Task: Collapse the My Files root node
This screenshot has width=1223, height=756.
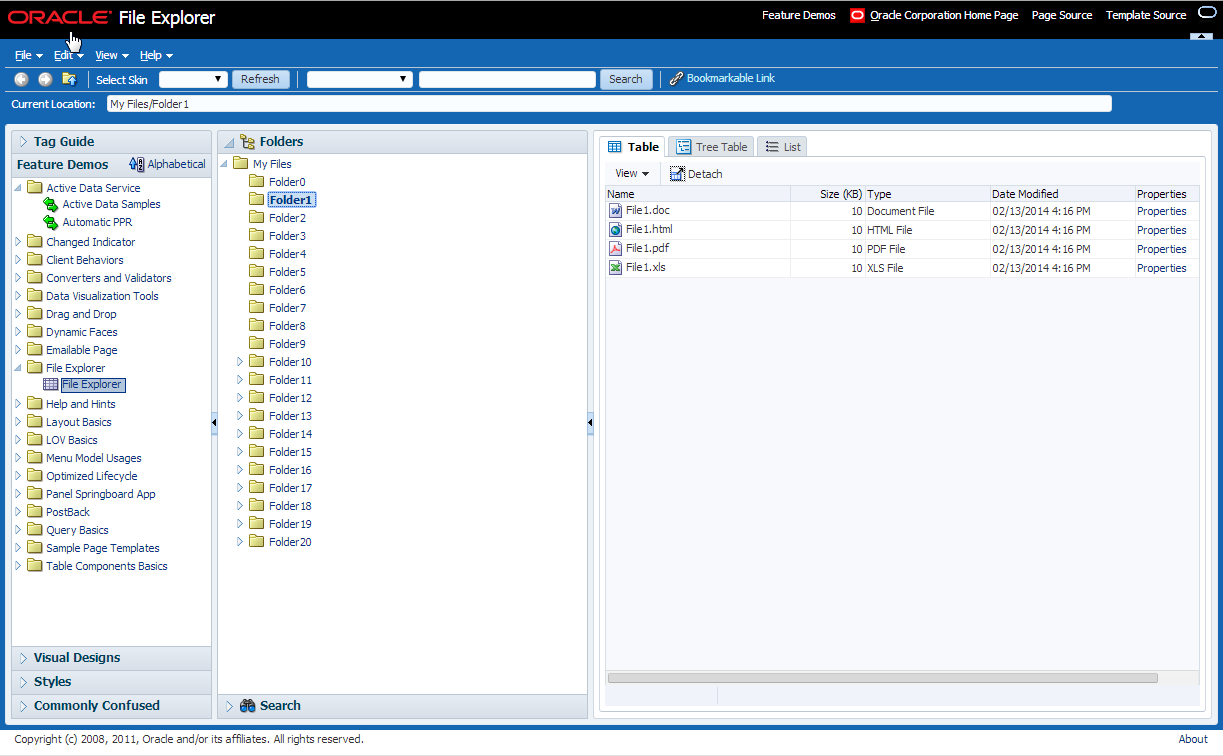Action: tap(224, 164)
